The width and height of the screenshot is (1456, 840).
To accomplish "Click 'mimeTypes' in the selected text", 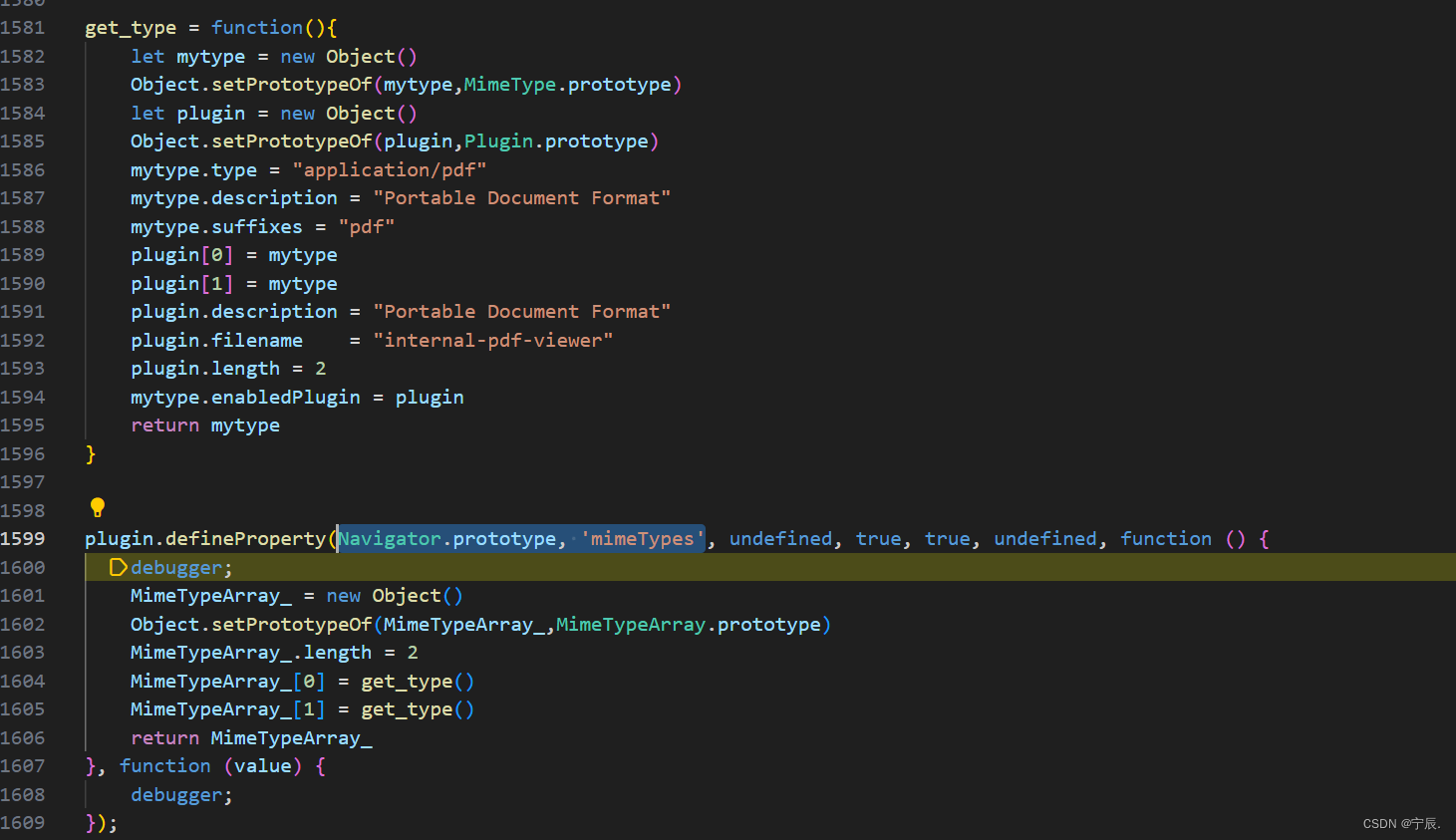I will pyautogui.click(x=642, y=539).
